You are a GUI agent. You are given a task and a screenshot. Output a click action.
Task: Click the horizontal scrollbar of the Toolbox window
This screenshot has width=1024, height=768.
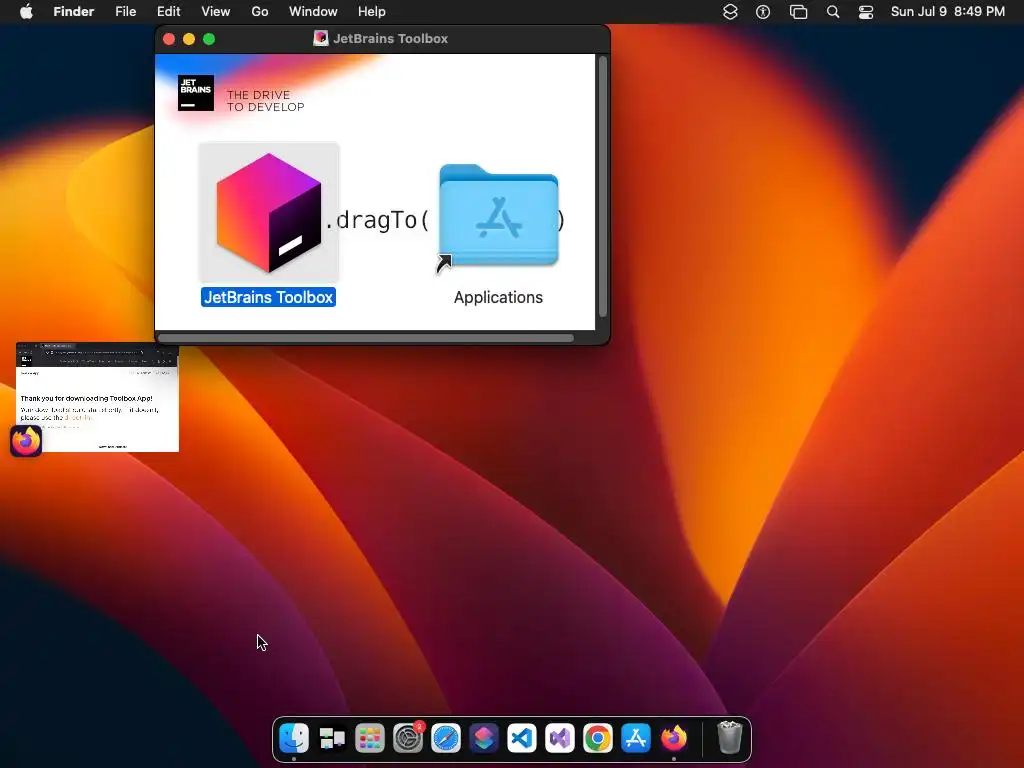point(366,338)
